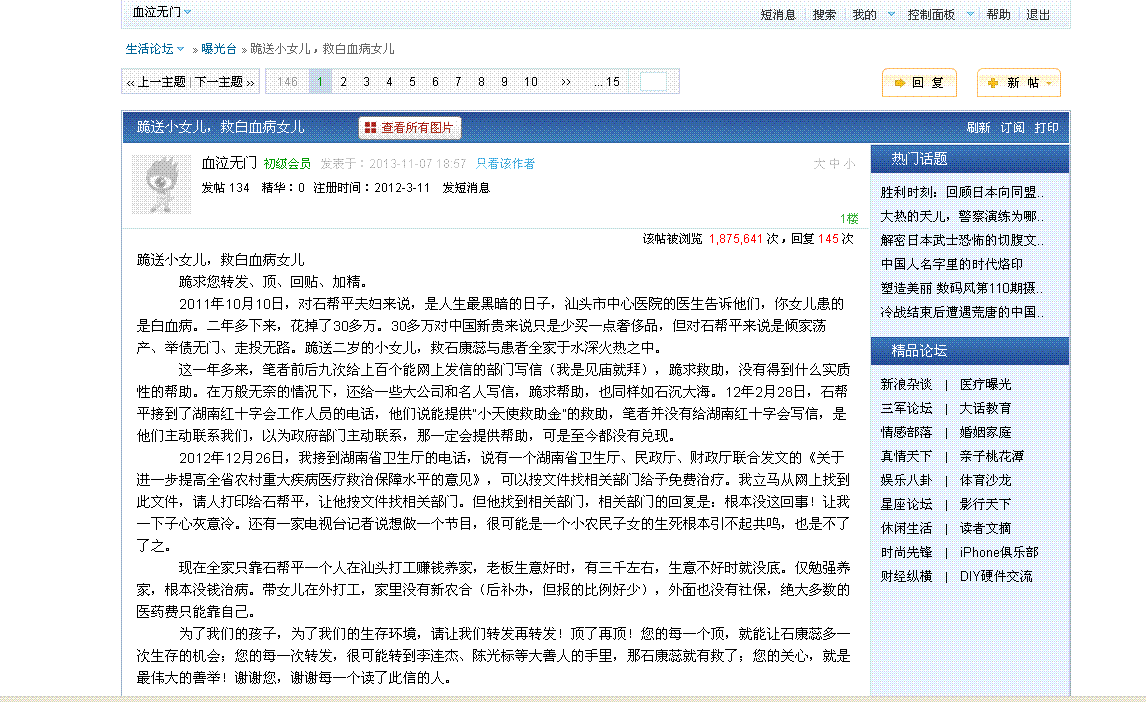Open hot topic 中国人名字里的时代烙印
Screen dimensions: 1146x702
point(952,264)
